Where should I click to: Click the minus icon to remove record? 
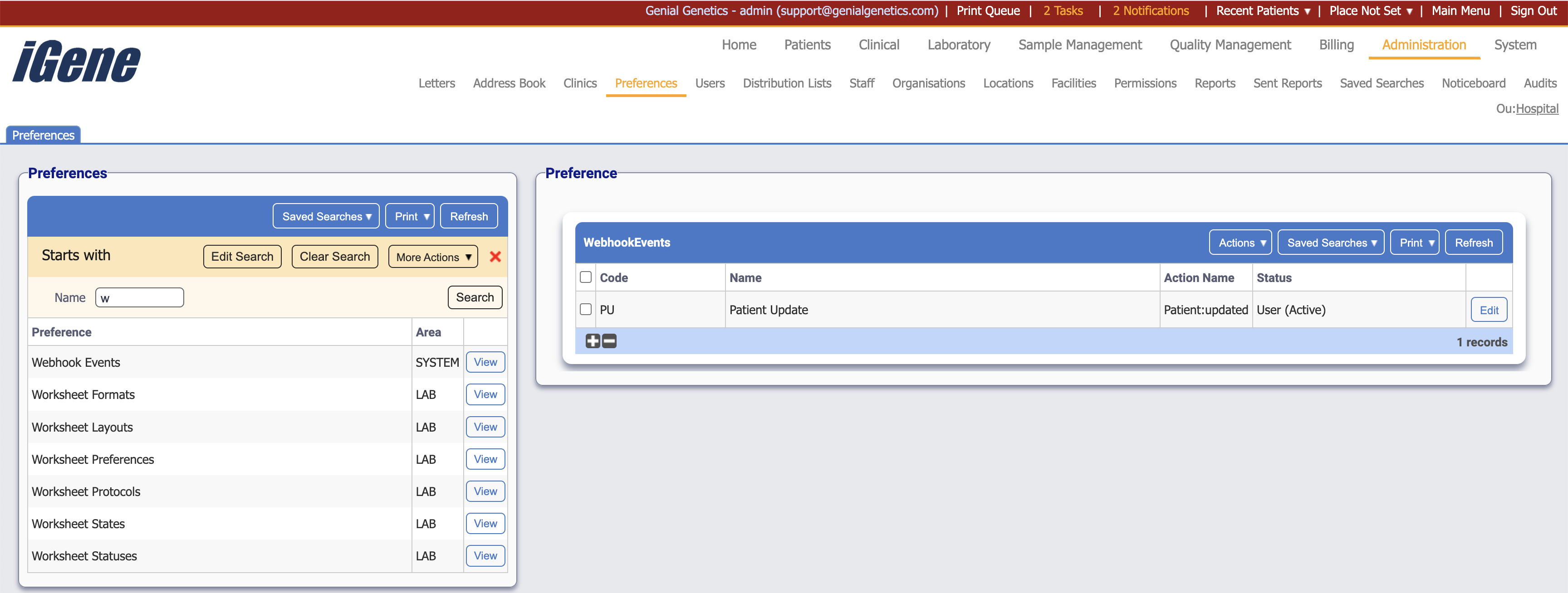[x=609, y=341]
